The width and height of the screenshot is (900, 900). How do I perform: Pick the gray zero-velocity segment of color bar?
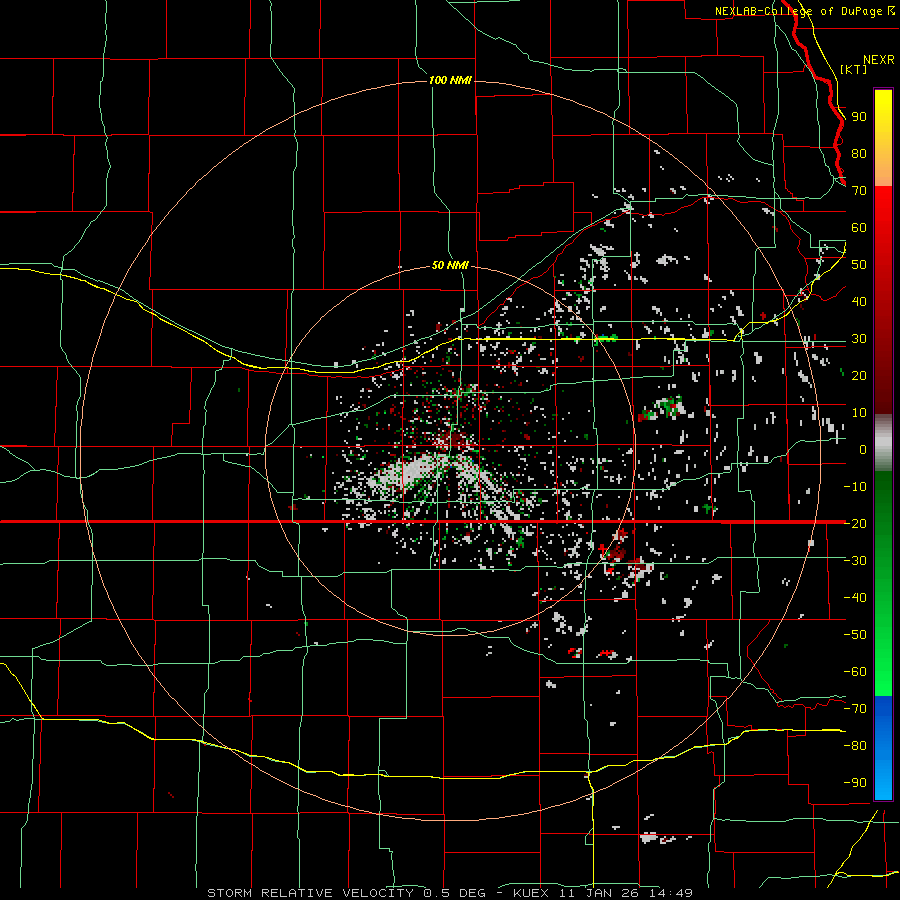pyautogui.click(x=883, y=443)
